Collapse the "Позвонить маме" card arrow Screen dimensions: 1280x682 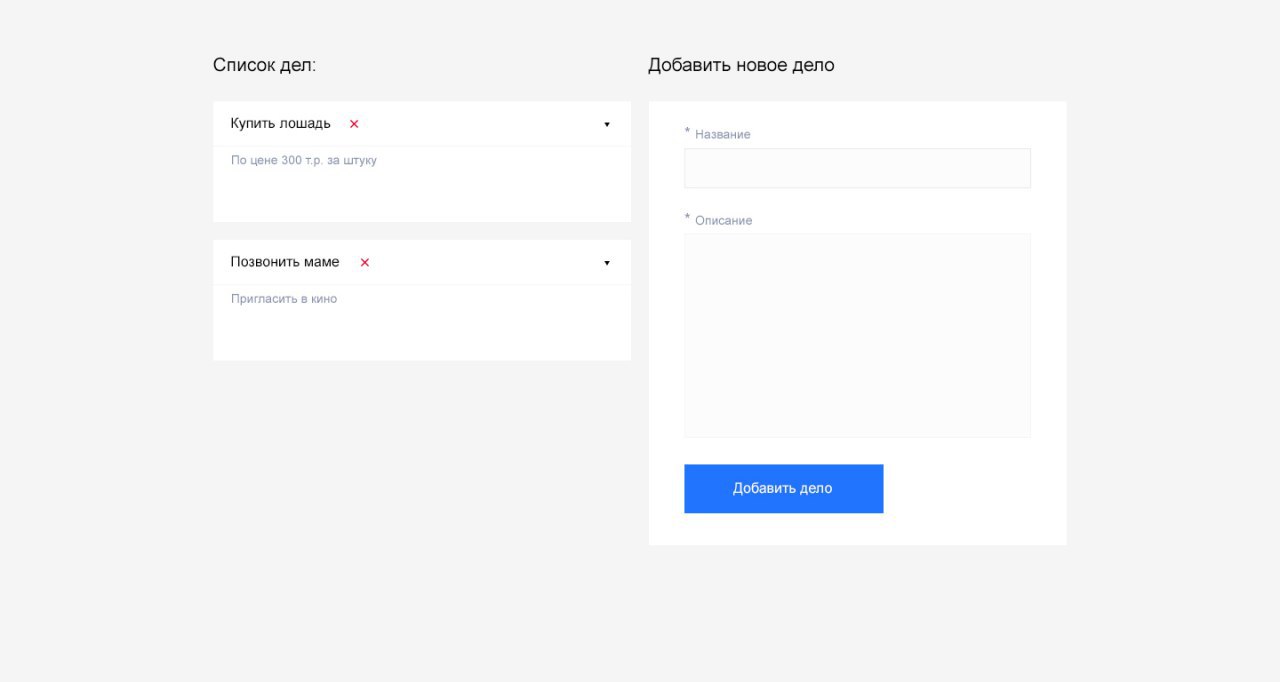click(607, 263)
